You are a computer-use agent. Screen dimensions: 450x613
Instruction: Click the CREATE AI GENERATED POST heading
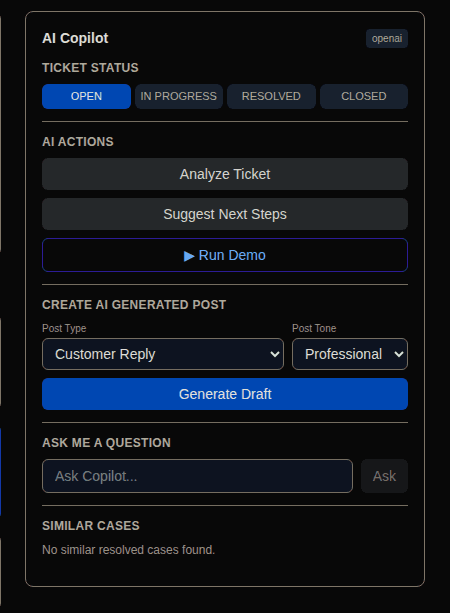(134, 305)
